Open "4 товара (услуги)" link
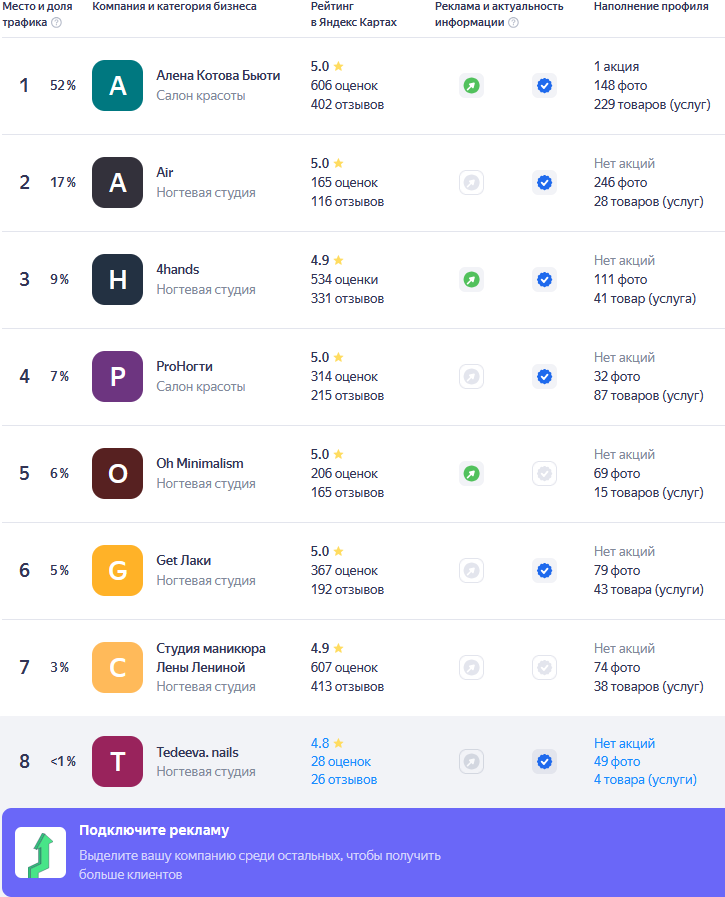 tap(644, 780)
